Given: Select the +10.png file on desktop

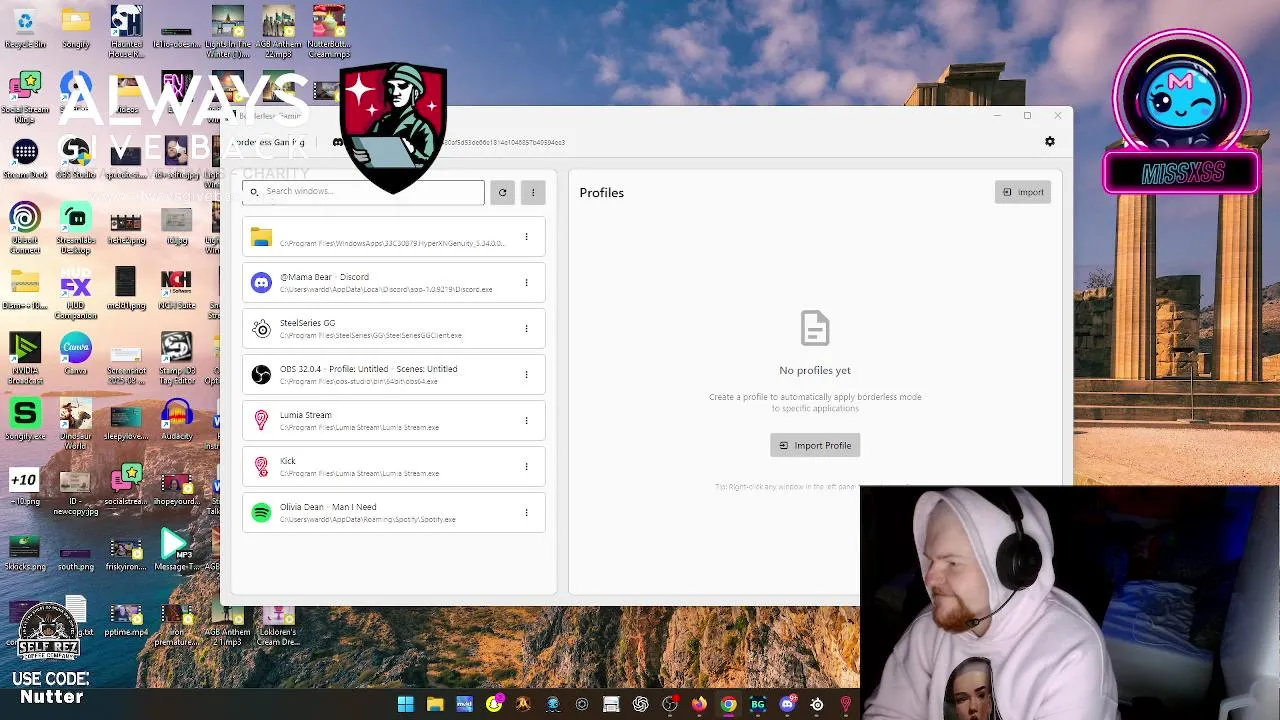Looking at the screenshot, I should click(25, 486).
